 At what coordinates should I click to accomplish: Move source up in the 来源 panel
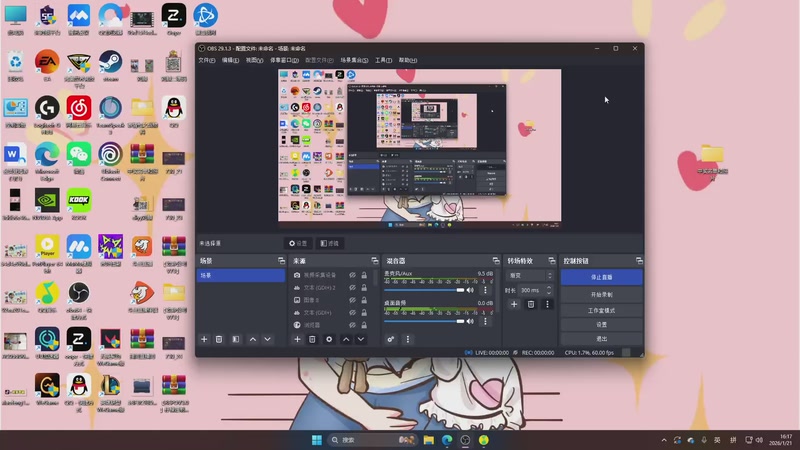pos(346,339)
